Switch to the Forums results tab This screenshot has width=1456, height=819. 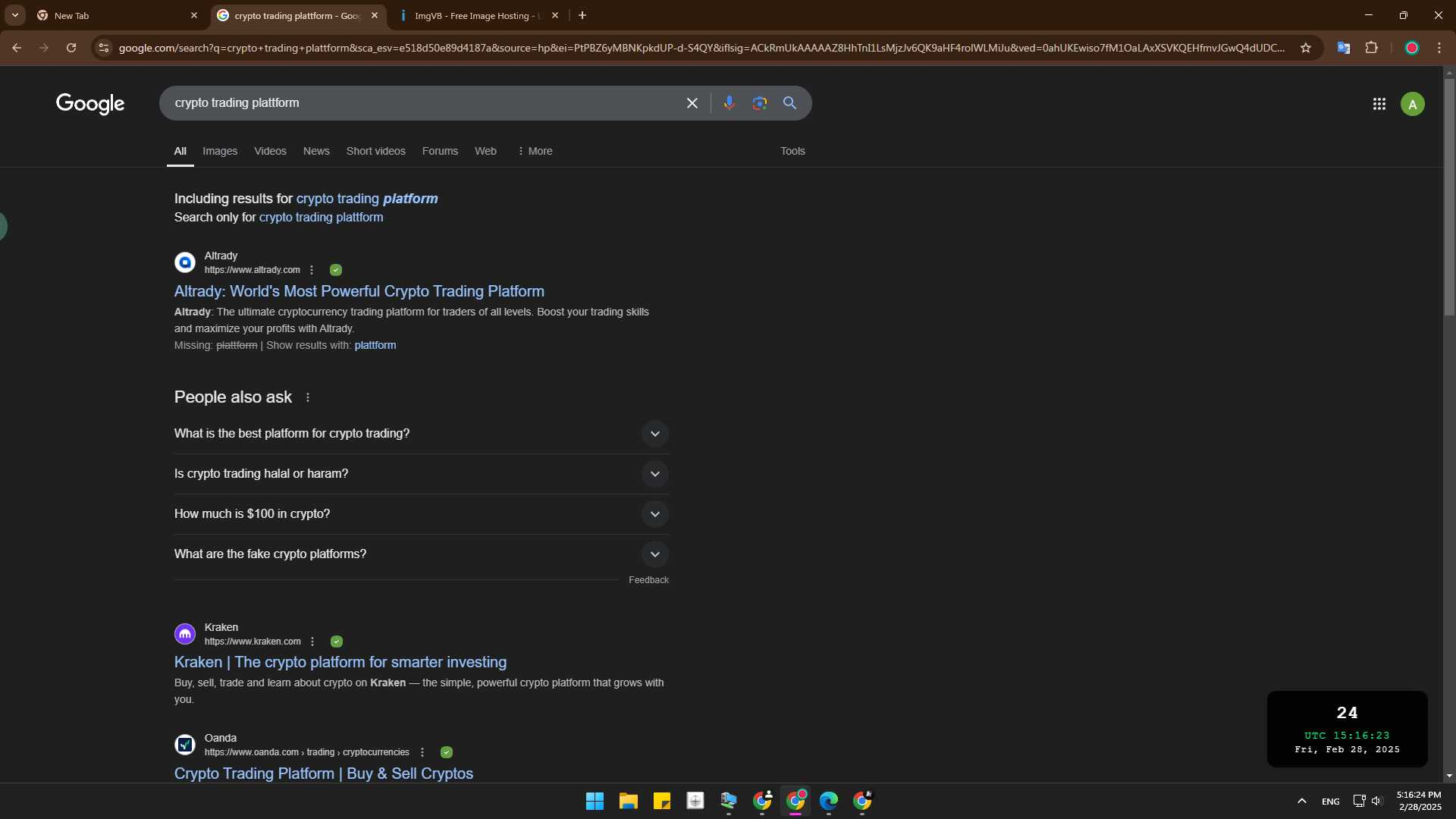440,151
